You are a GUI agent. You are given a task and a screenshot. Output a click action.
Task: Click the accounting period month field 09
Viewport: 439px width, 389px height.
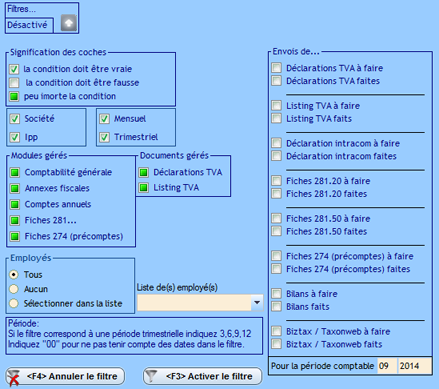387,366
